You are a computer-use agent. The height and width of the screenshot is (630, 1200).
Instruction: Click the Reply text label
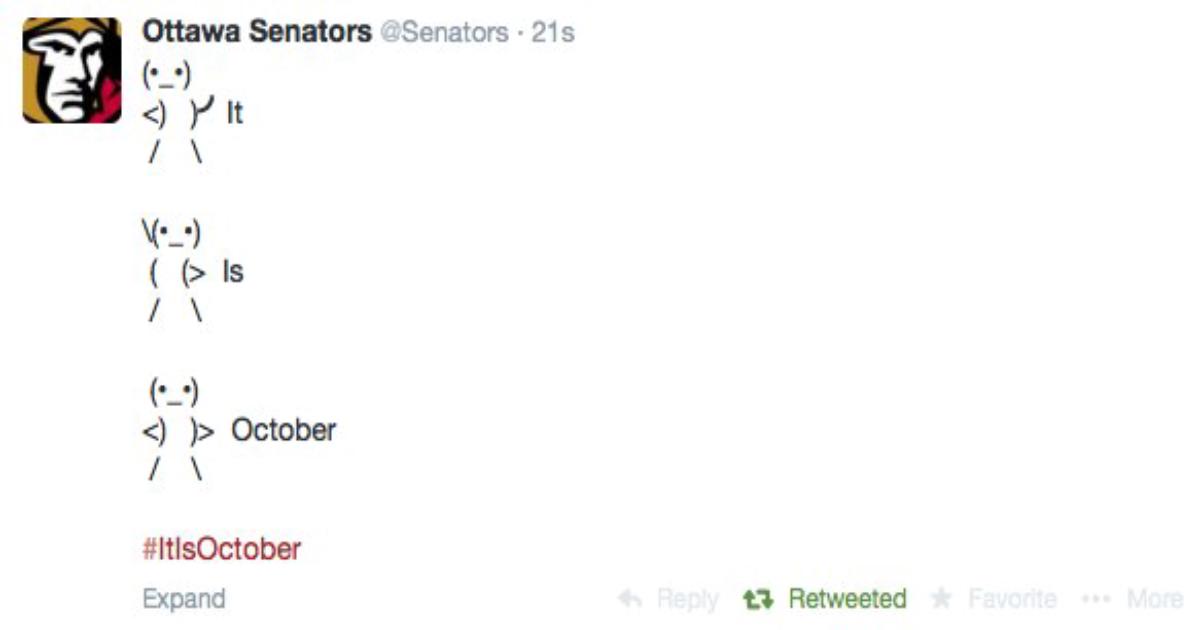pos(687,600)
